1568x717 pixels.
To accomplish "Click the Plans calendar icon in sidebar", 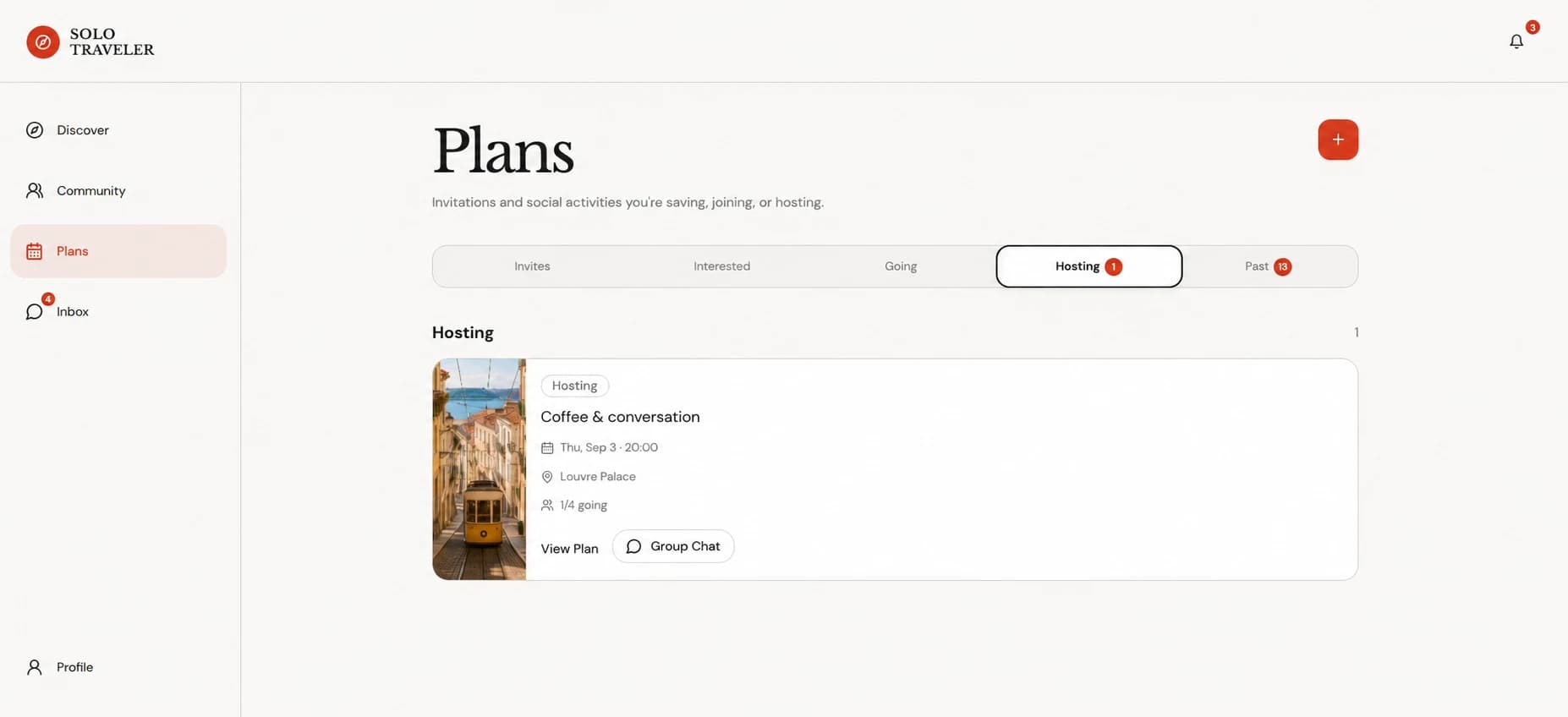I will click(x=35, y=251).
